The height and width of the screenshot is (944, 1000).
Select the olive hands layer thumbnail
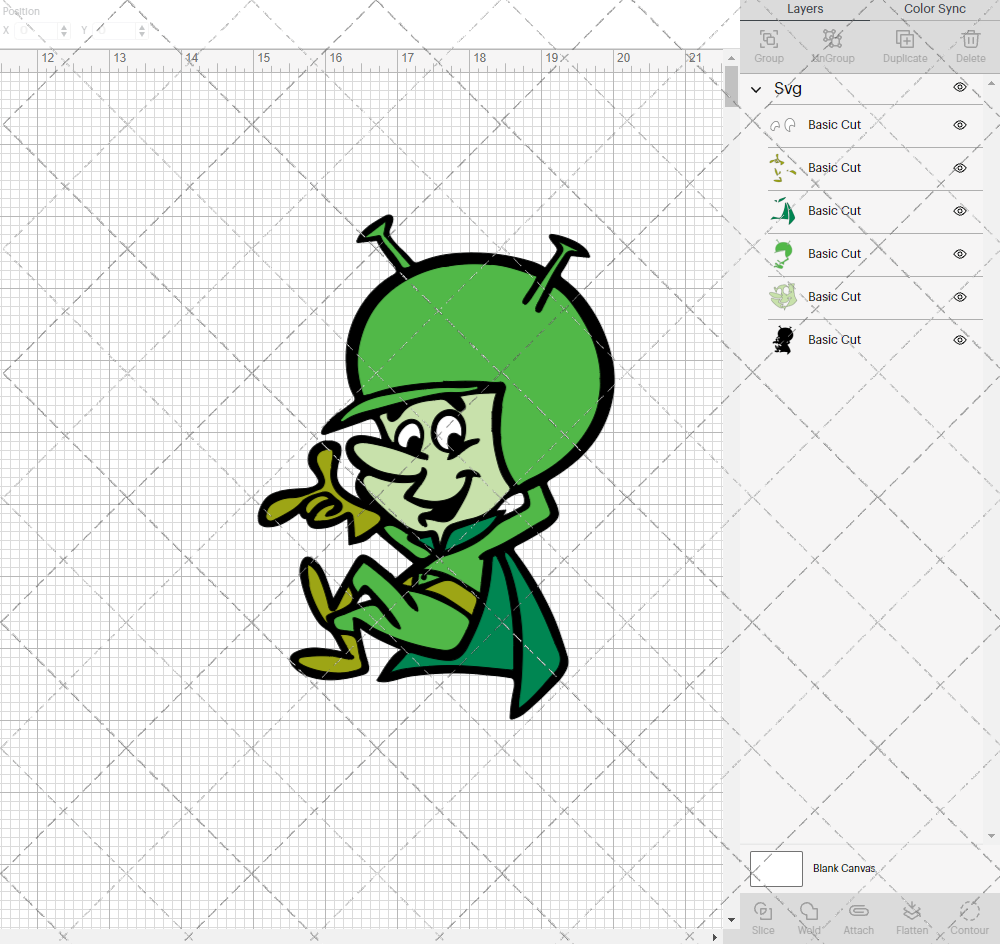coord(783,168)
